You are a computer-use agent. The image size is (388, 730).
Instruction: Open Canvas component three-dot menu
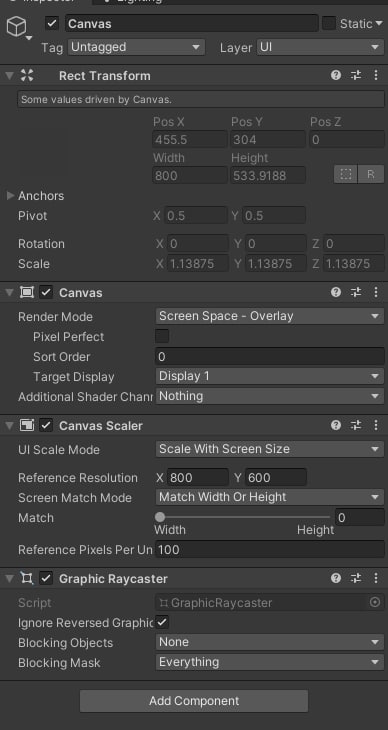(376, 292)
